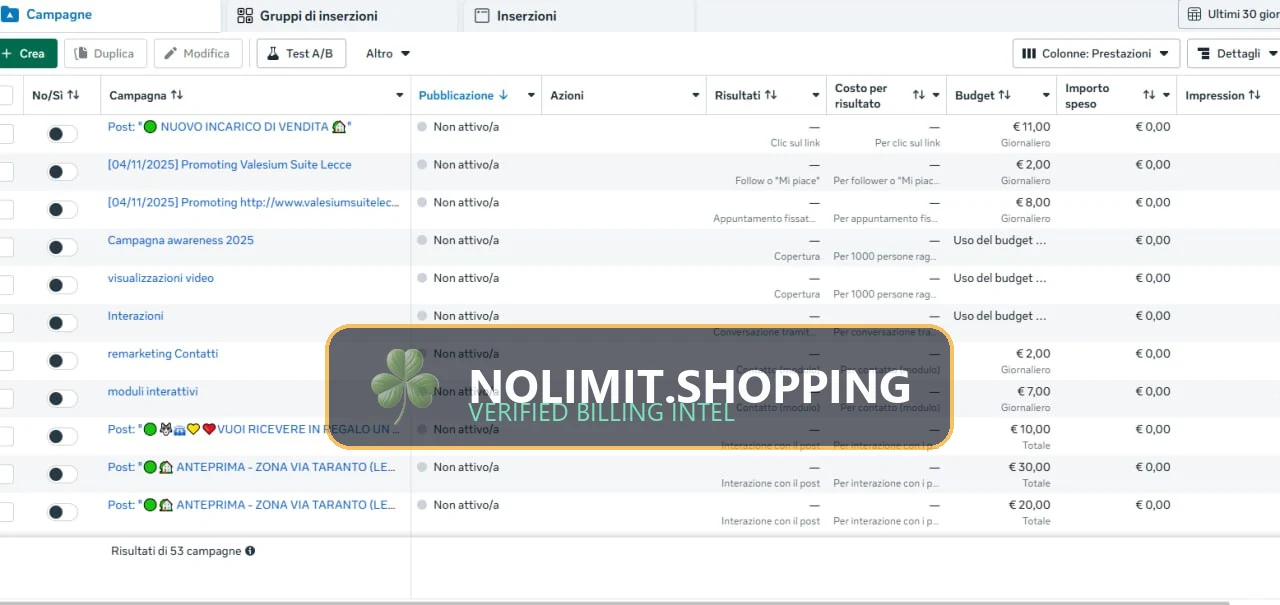Click the flask icon on Test A/B

point(273,54)
